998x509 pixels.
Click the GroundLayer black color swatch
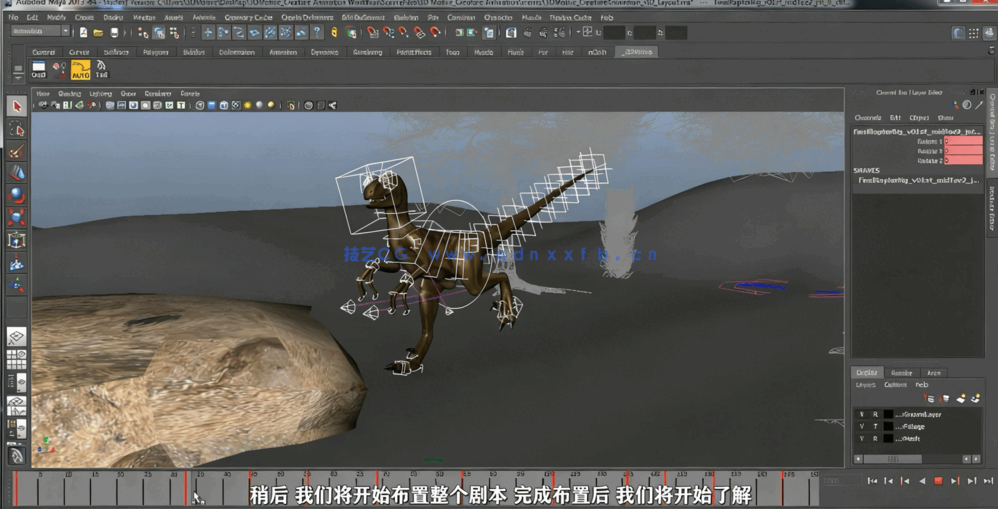pyautogui.click(x=888, y=414)
